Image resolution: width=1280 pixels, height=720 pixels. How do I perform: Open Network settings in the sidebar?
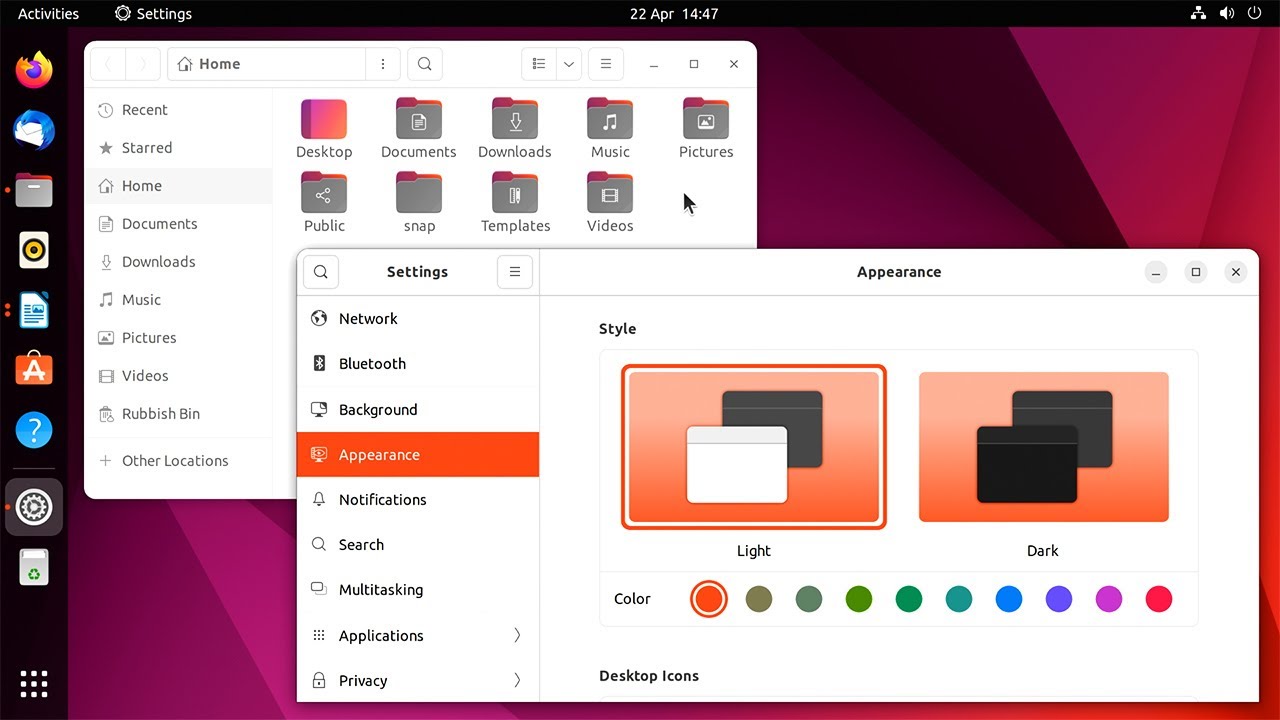pos(368,318)
